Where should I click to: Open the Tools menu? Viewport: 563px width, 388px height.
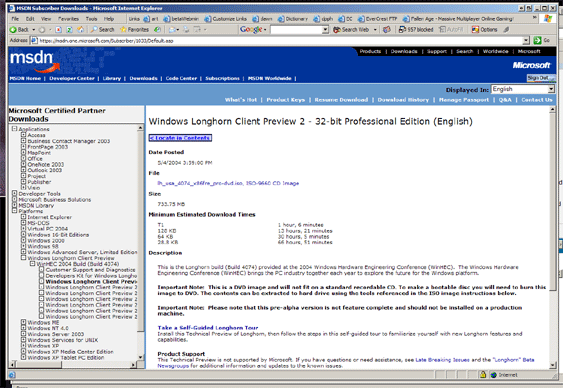[x=91, y=19]
